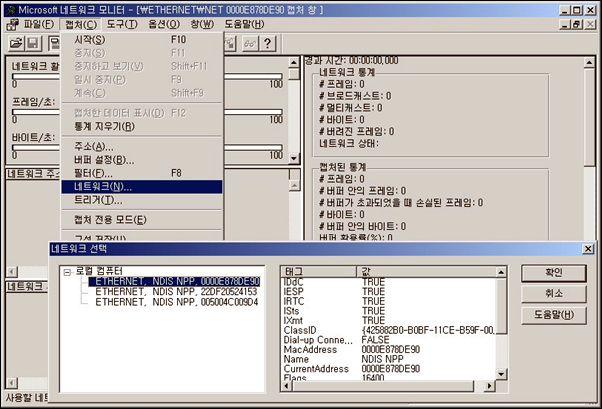Click graph pane scroll up arrow
The width and height of the screenshot is (602, 409).
294,62
